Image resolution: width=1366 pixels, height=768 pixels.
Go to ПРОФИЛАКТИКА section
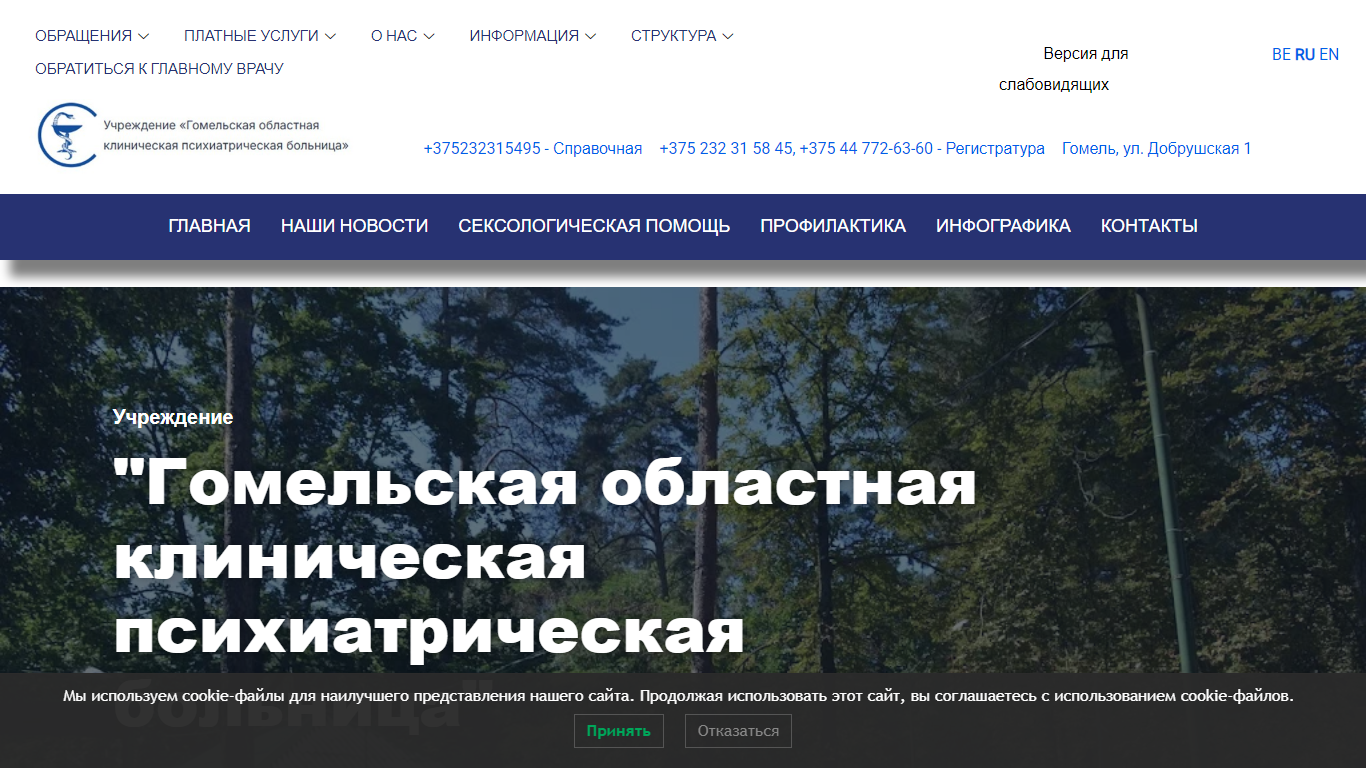pyautogui.click(x=833, y=226)
